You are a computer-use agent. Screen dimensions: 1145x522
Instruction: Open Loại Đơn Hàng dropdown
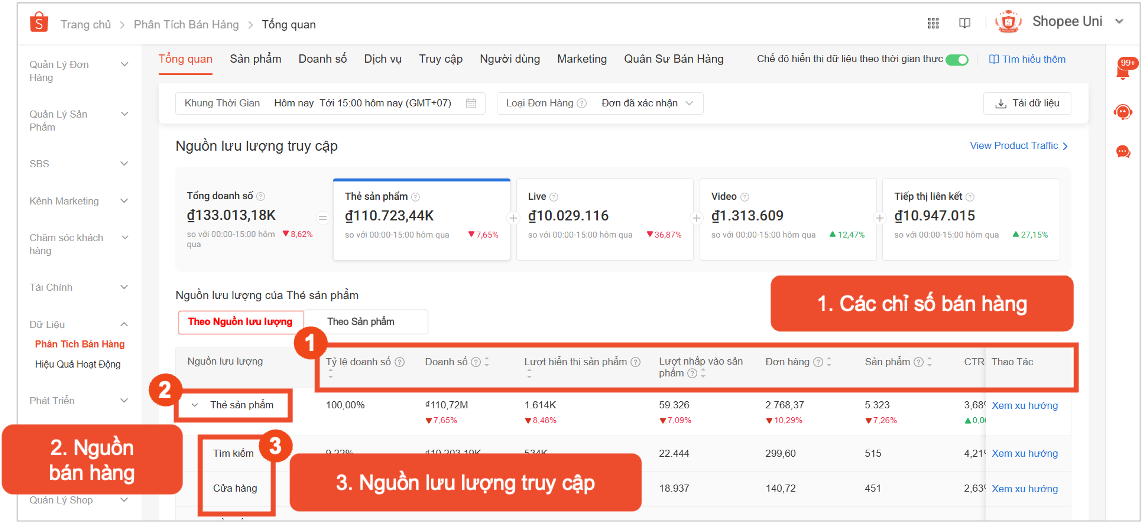coord(600,103)
